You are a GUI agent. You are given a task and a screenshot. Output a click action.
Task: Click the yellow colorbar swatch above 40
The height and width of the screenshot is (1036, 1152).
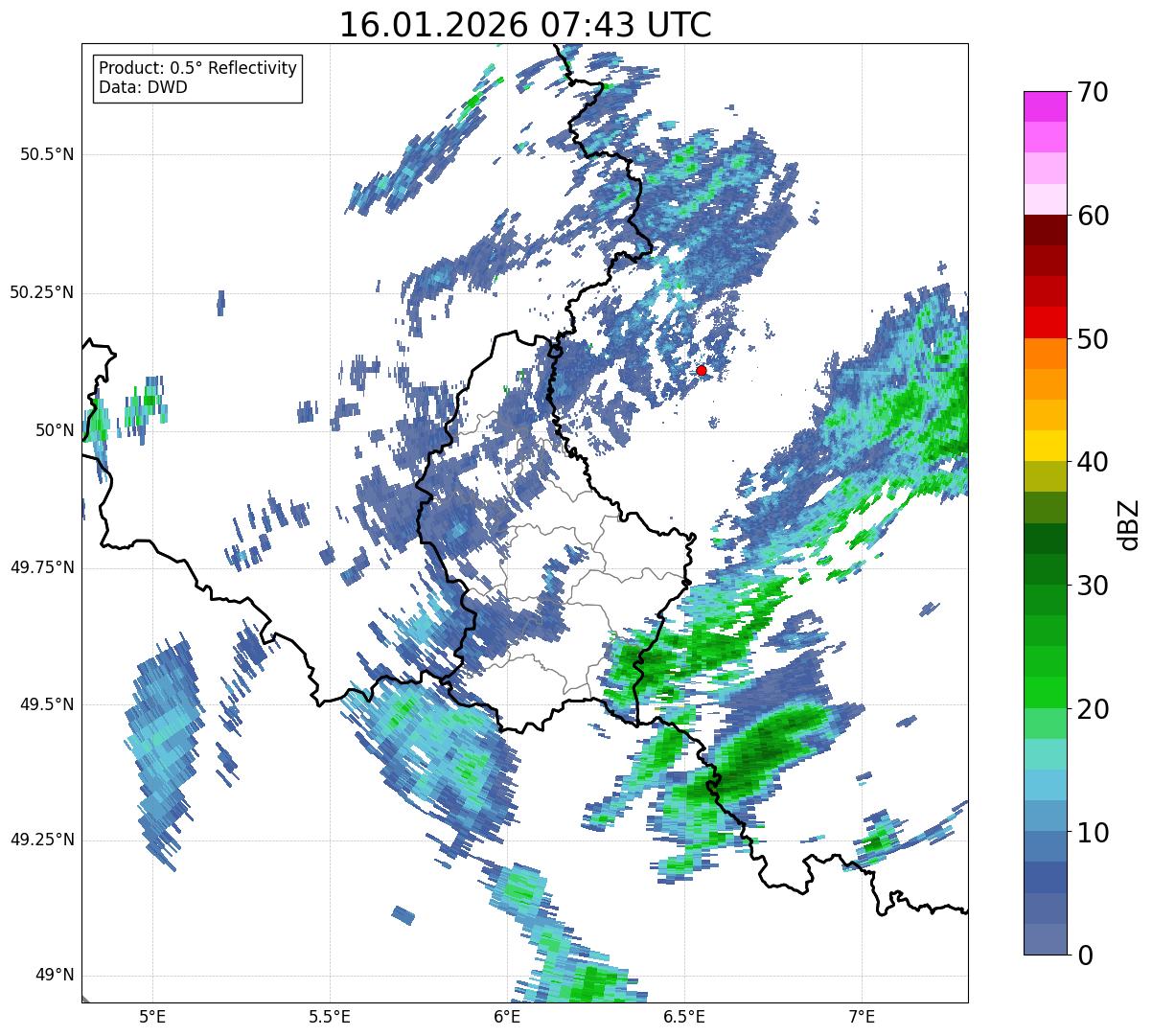tap(1044, 447)
